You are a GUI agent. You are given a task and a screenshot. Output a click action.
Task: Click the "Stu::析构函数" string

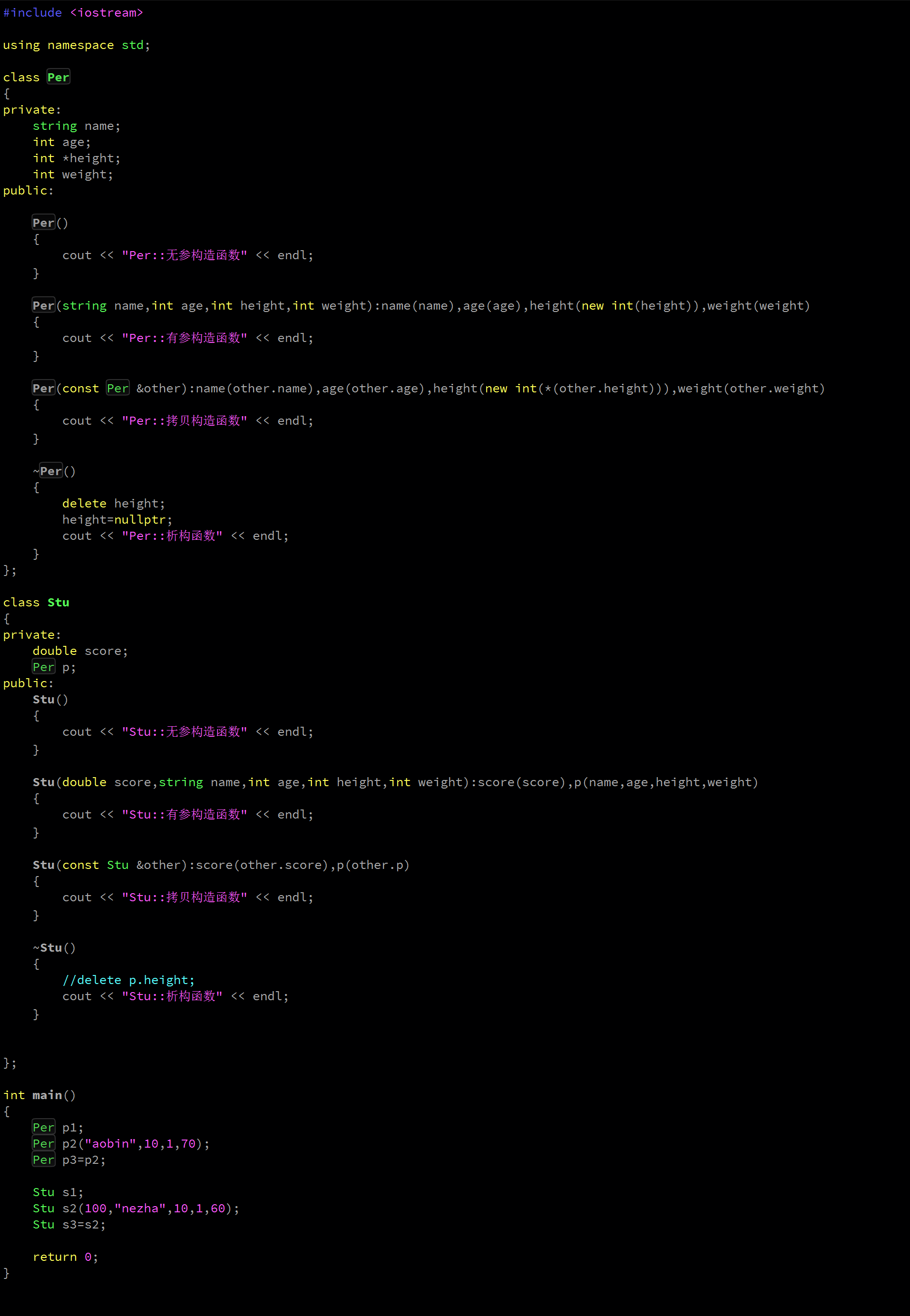point(172,996)
